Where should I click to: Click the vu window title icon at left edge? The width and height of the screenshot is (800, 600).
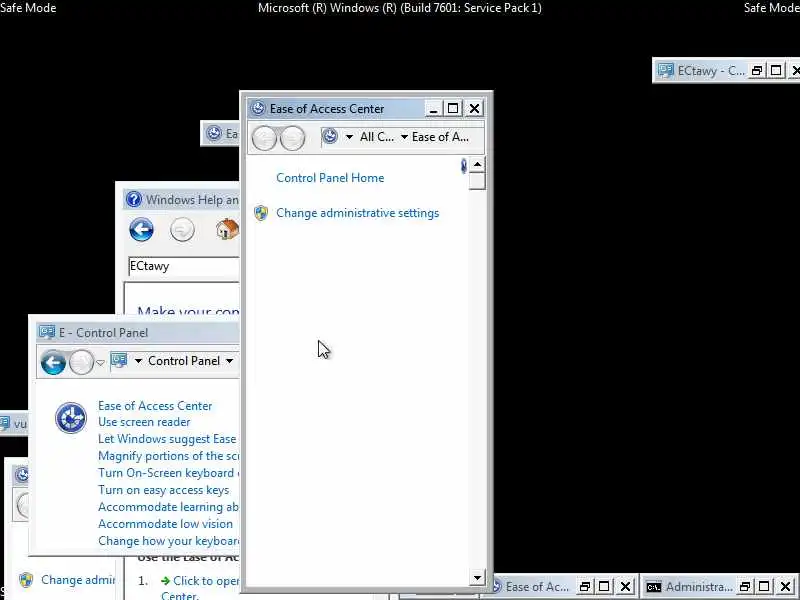[5, 423]
